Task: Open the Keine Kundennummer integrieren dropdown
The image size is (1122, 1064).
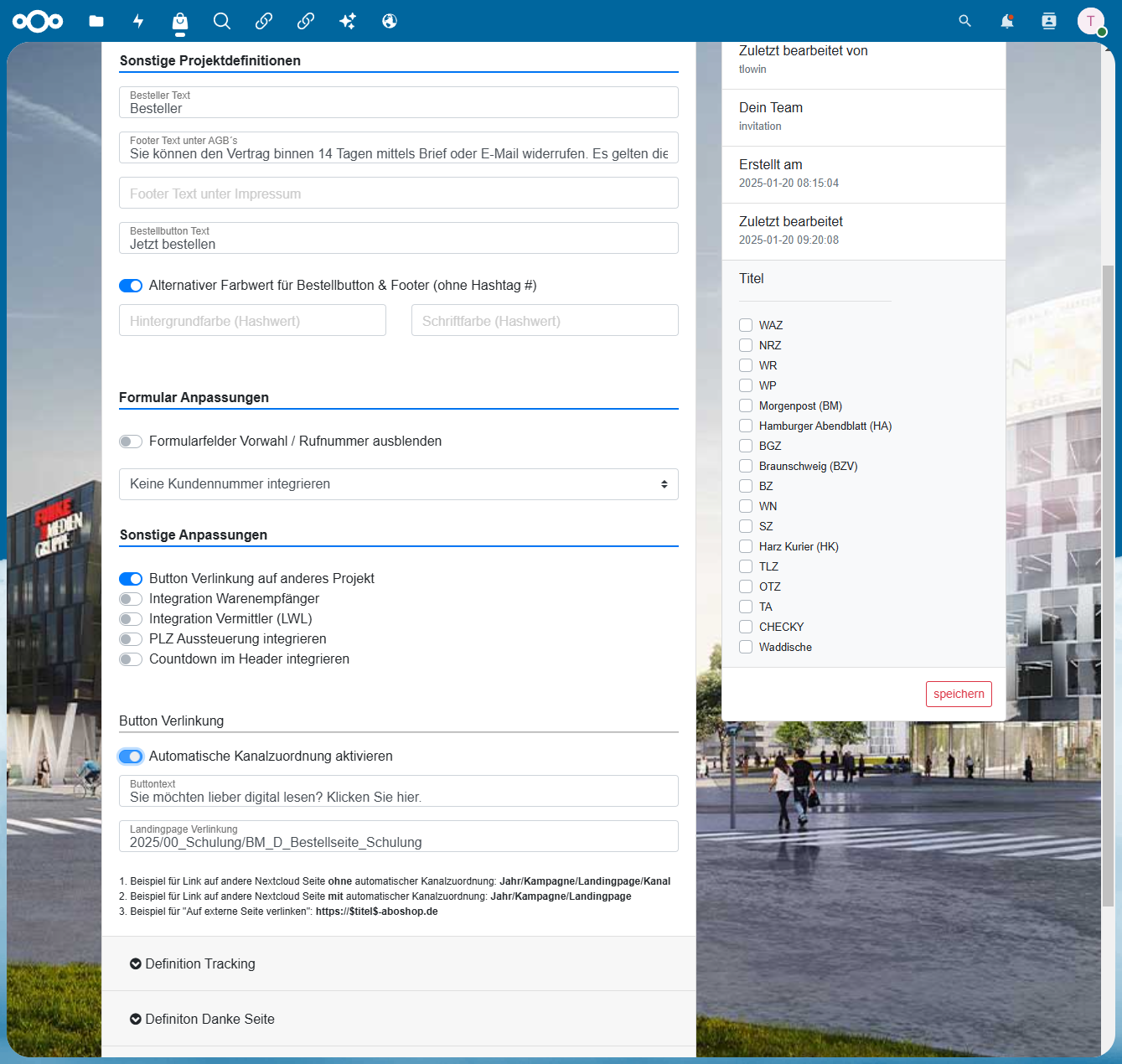Action: (x=399, y=484)
